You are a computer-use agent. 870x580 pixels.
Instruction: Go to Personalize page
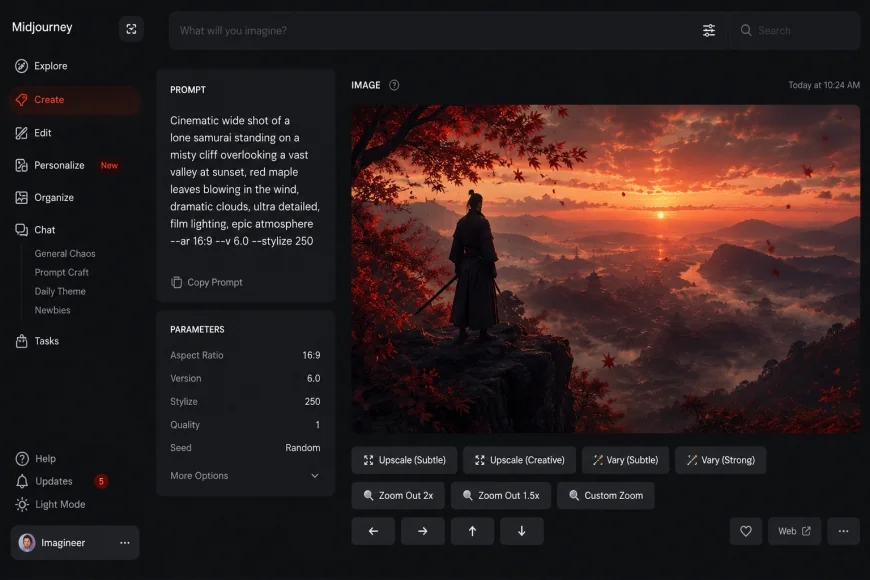50,165
